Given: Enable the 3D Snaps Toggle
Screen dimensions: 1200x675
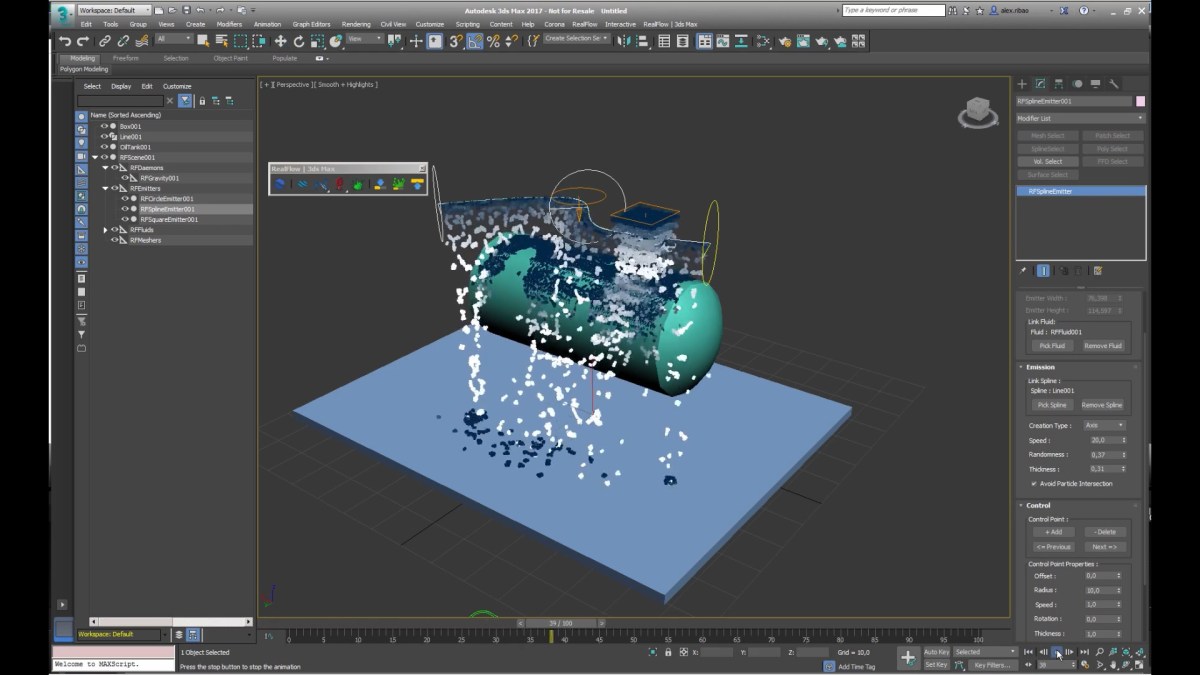Looking at the screenshot, I should click(454, 41).
